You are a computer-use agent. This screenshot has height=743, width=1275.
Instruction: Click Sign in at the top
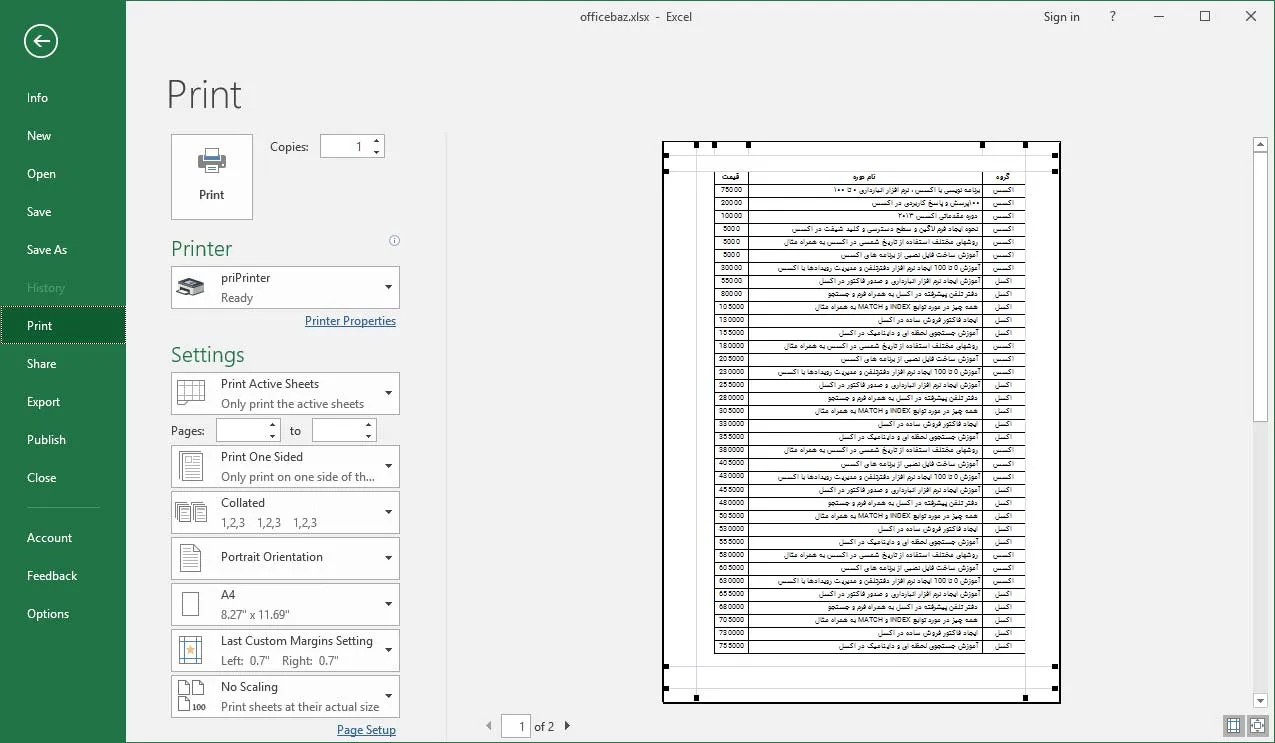coord(1061,17)
